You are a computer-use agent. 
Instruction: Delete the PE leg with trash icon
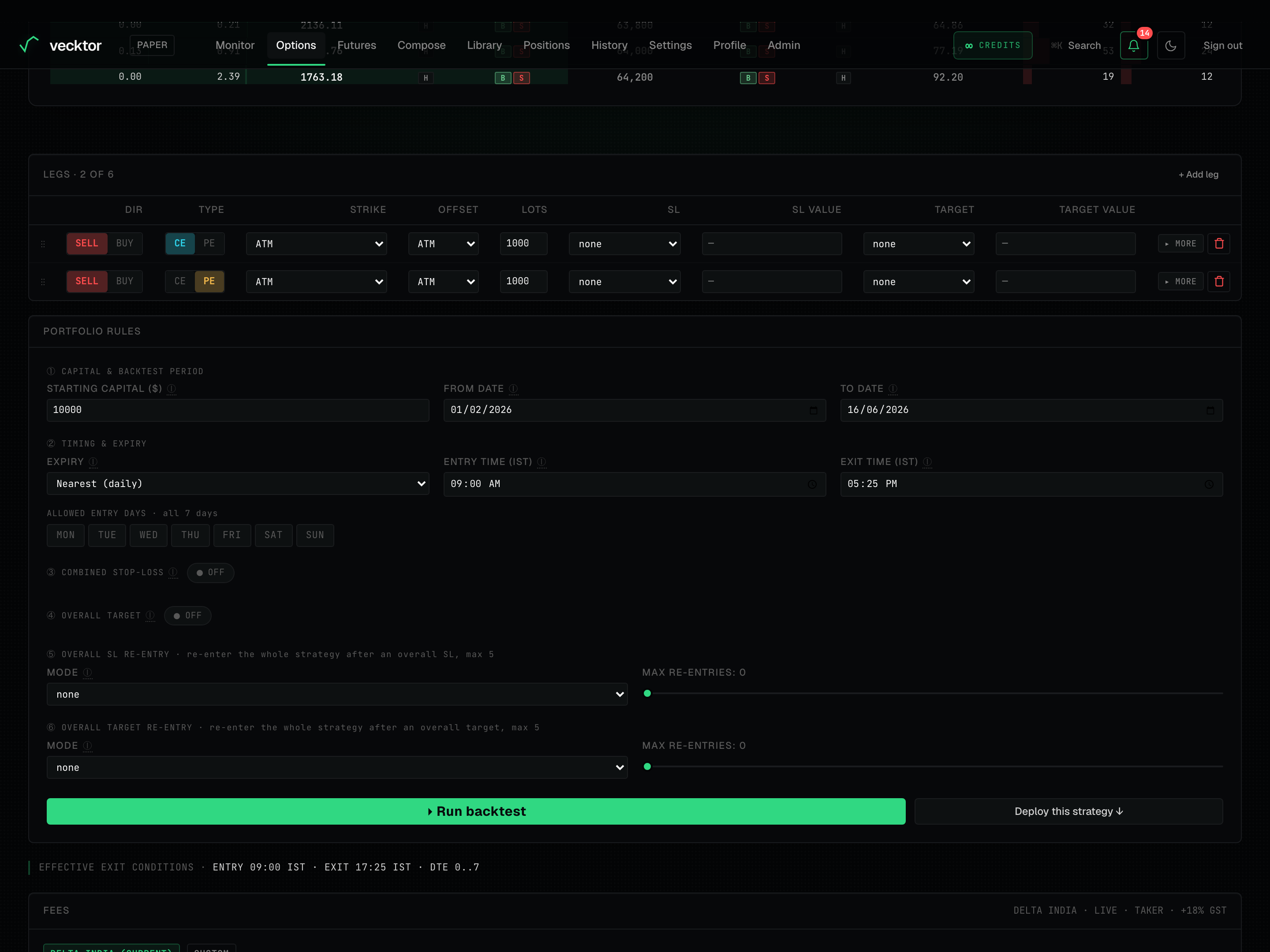pos(1218,282)
